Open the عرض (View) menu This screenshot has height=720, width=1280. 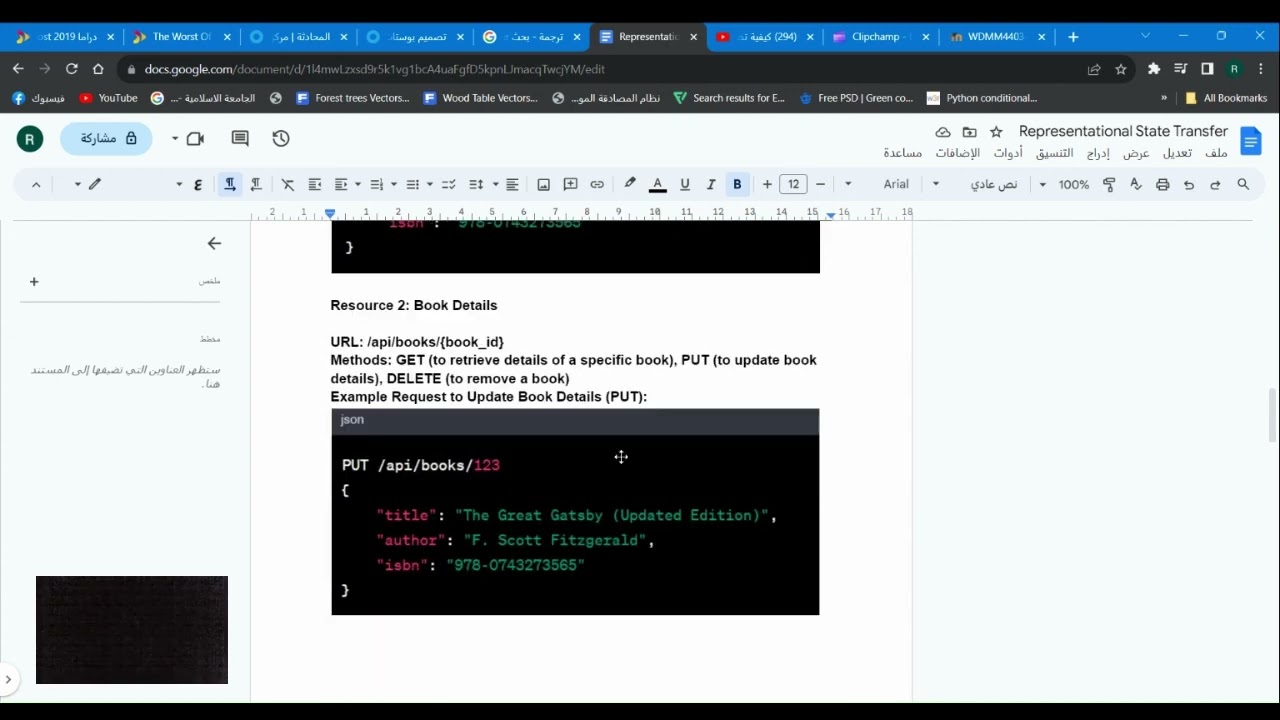pos(1137,153)
